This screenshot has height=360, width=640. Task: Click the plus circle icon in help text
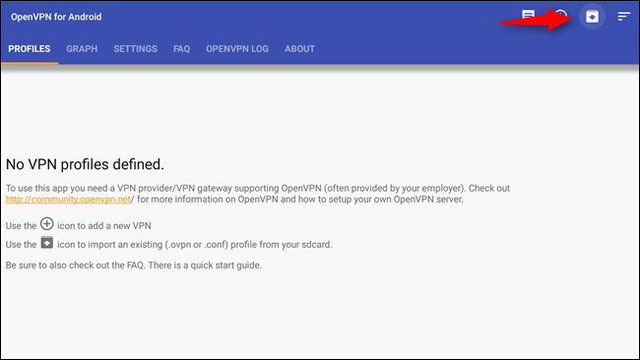pos(47,224)
